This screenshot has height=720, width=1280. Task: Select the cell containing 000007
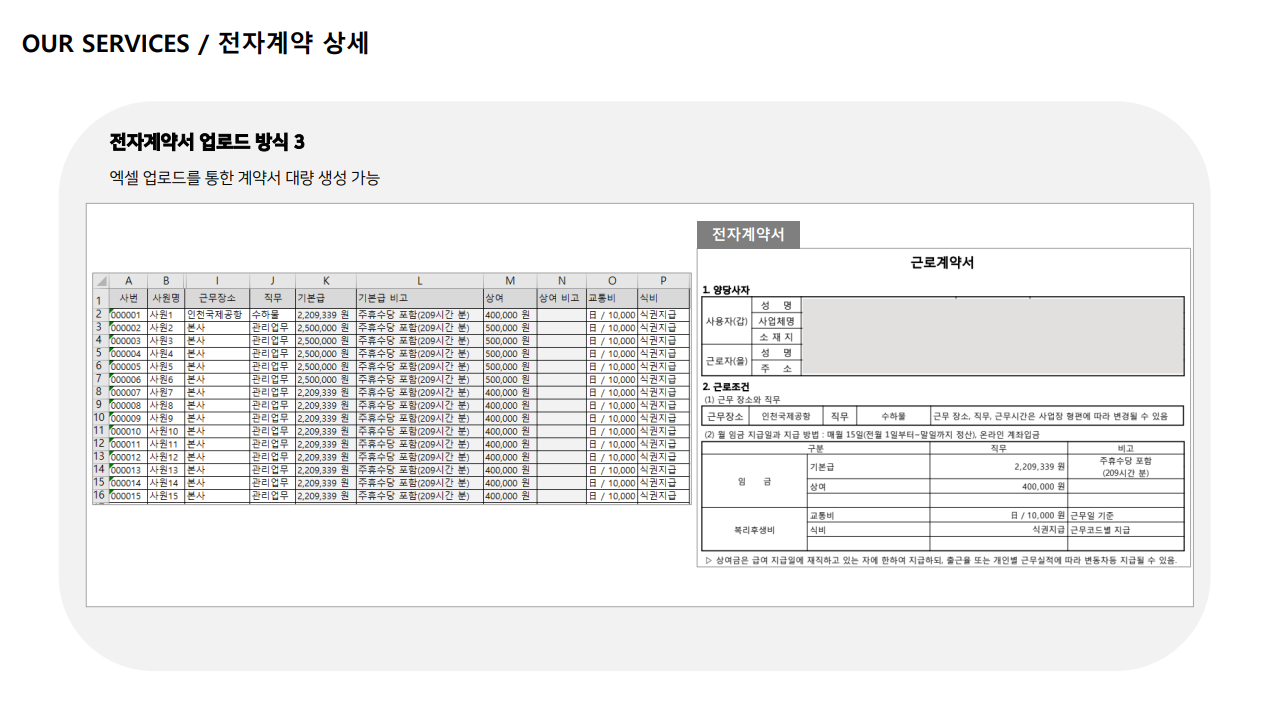128,392
